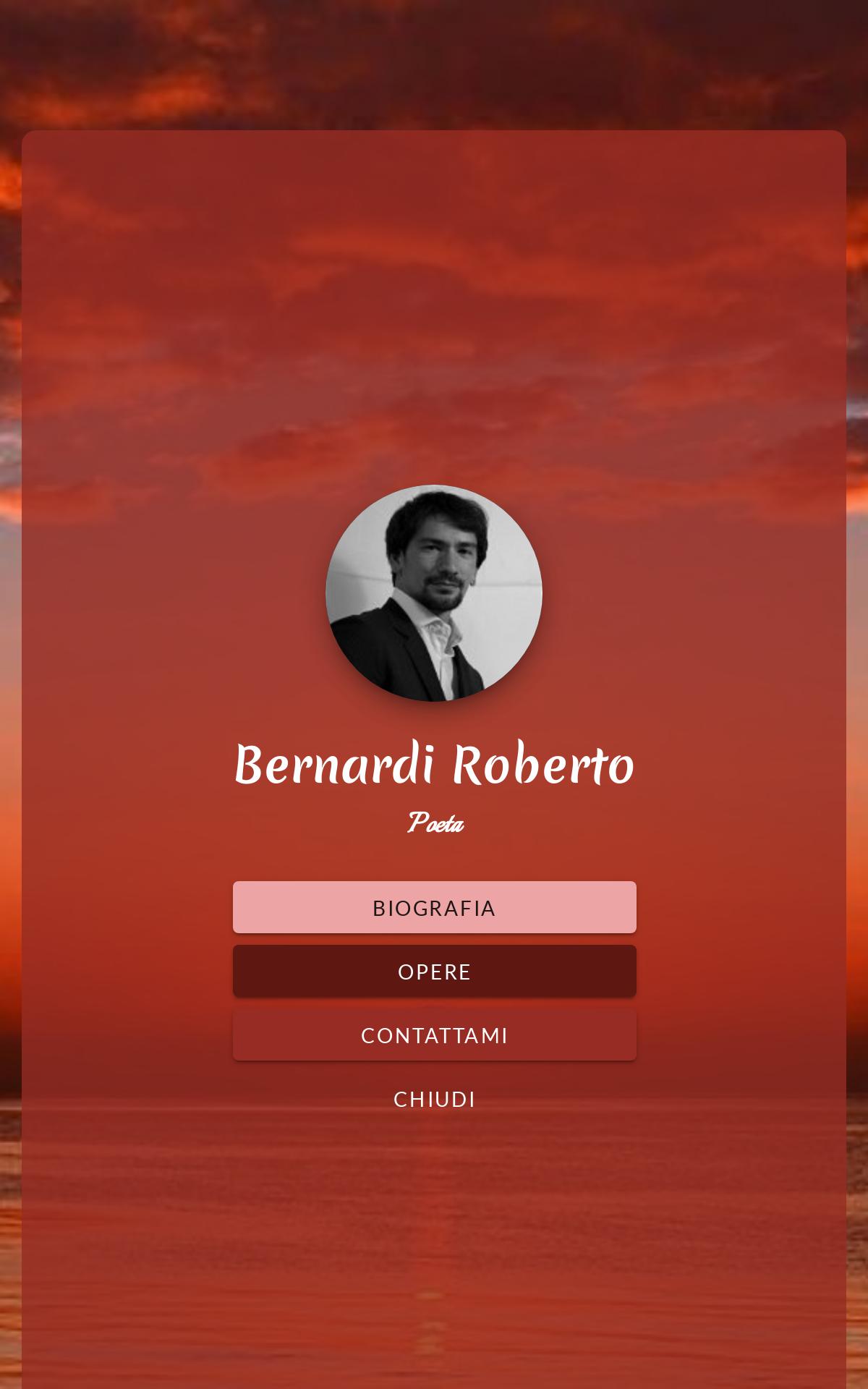Tap the black-and-white portrait avatar
Image resolution: width=868 pixels, height=1389 pixels.
pos(434,593)
